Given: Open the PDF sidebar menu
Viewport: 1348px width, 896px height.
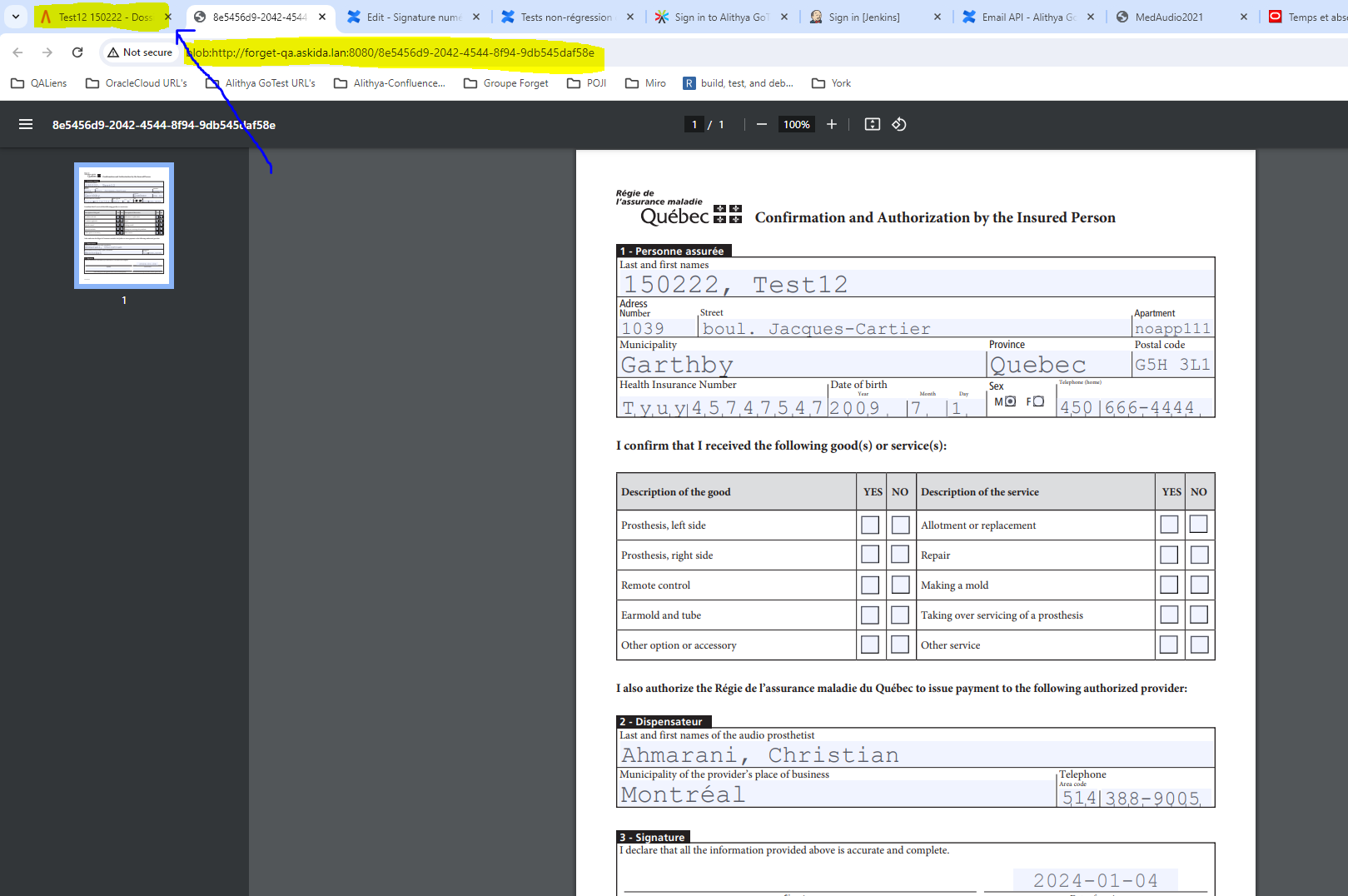Looking at the screenshot, I should [x=26, y=124].
